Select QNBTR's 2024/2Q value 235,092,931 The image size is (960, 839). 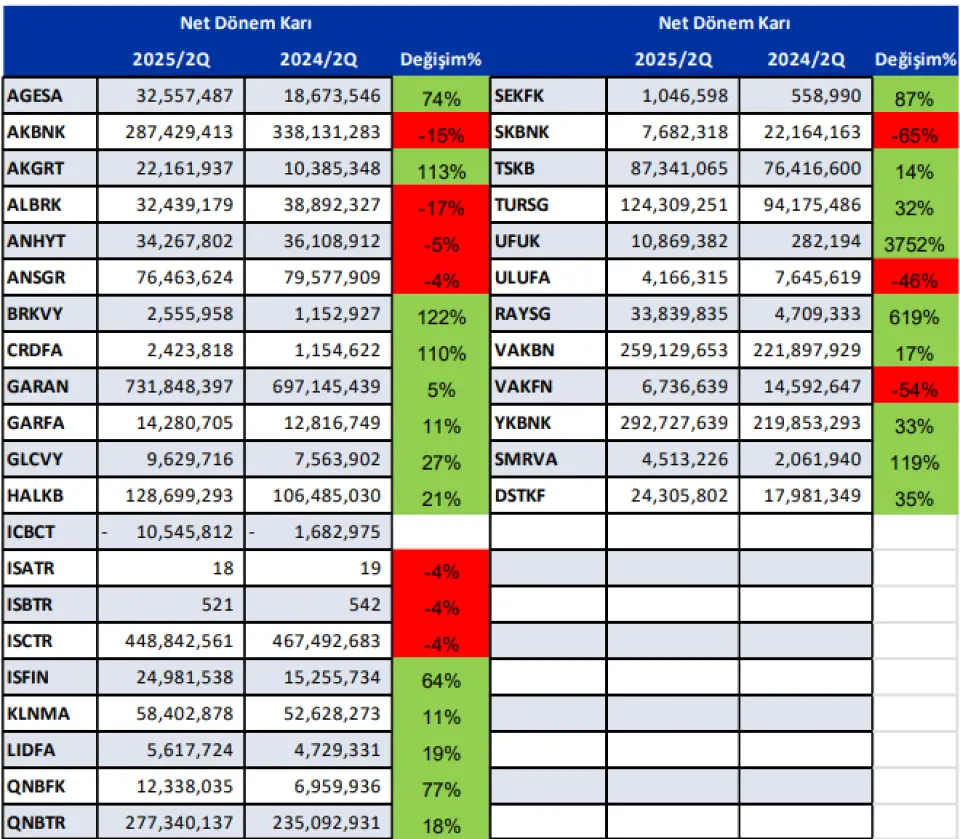click(326, 822)
